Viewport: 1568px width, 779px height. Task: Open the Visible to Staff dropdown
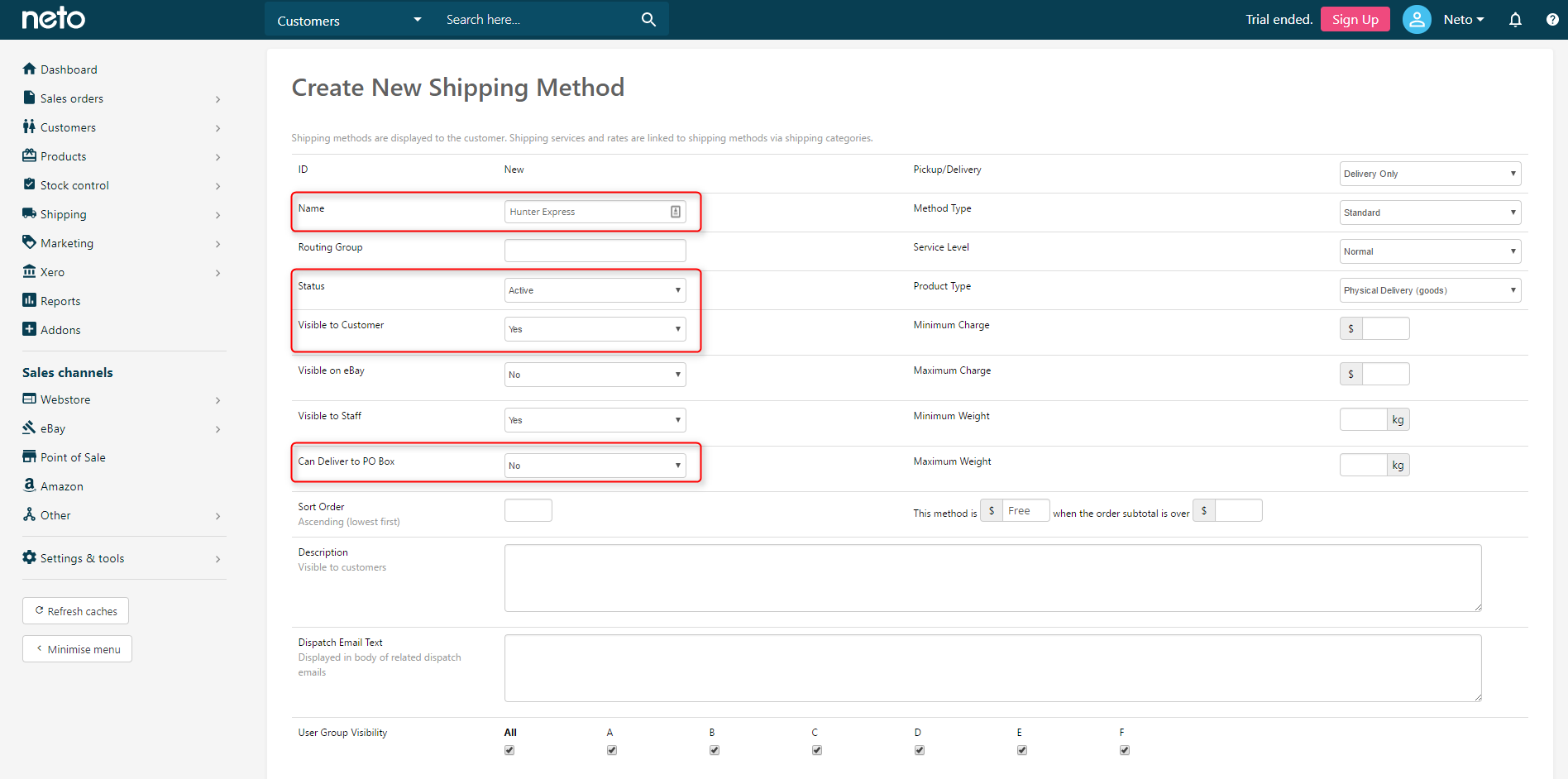click(595, 420)
